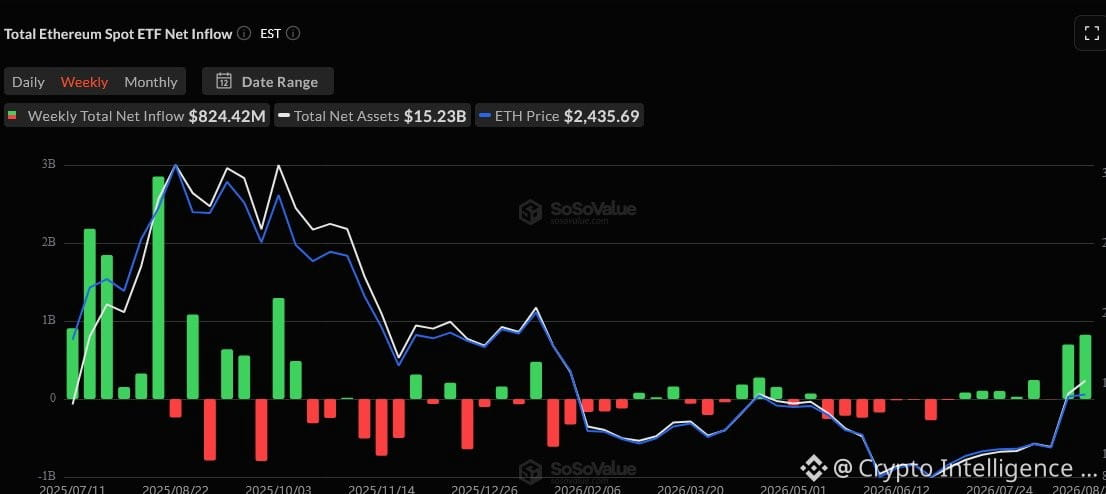Click the info icon next to EST
1106x494 pixels.
(293, 33)
